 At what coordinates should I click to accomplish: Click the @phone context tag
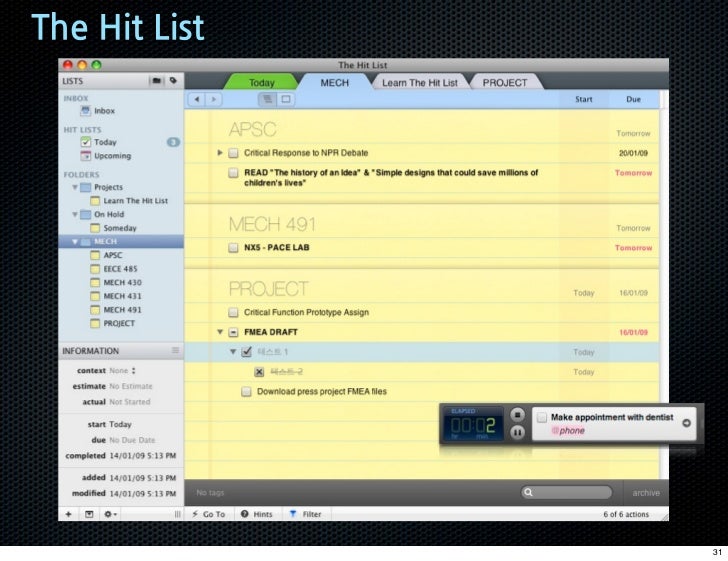click(x=568, y=431)
